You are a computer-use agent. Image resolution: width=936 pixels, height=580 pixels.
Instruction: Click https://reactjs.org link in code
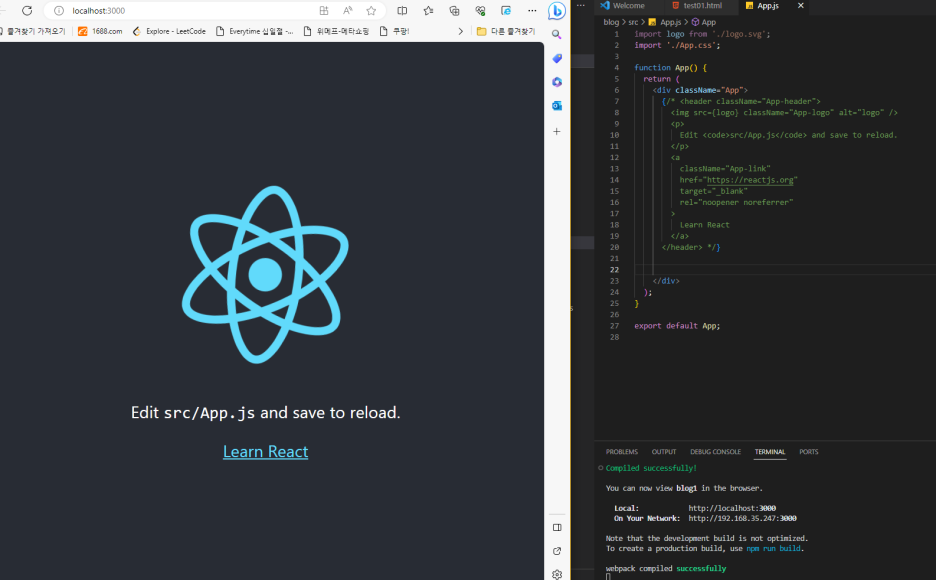pos(750,180)
